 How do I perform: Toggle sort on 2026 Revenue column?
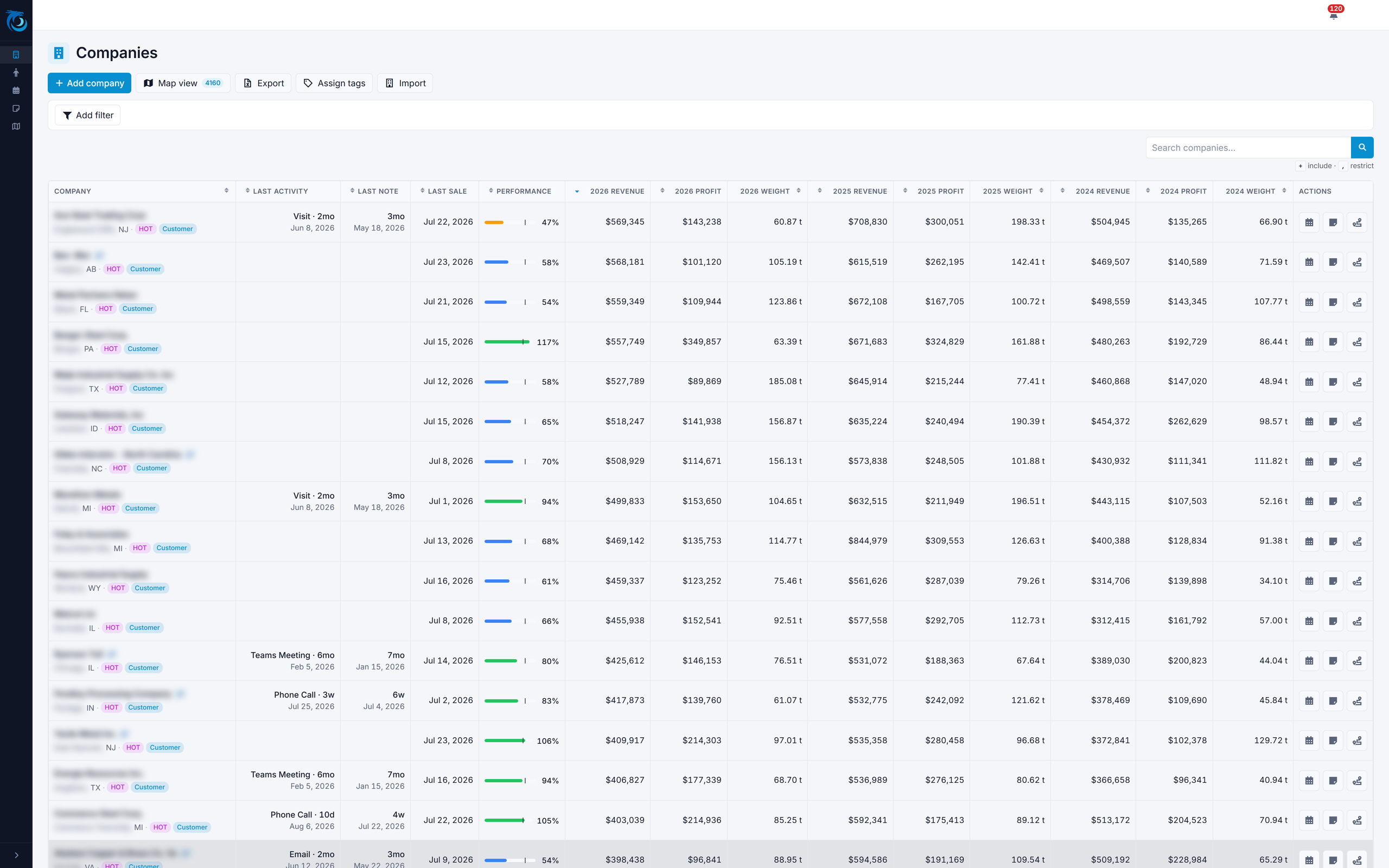(x=608, y=191)
